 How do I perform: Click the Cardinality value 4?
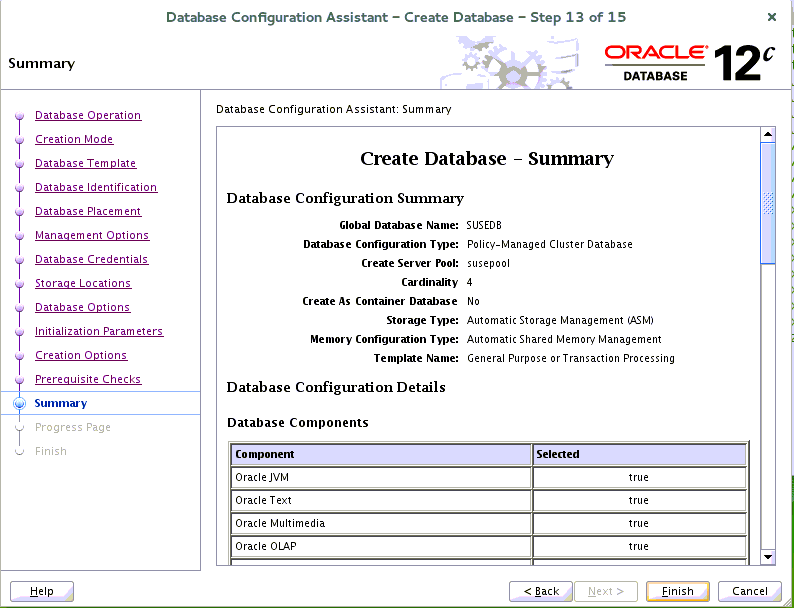(x=469, y=282)
